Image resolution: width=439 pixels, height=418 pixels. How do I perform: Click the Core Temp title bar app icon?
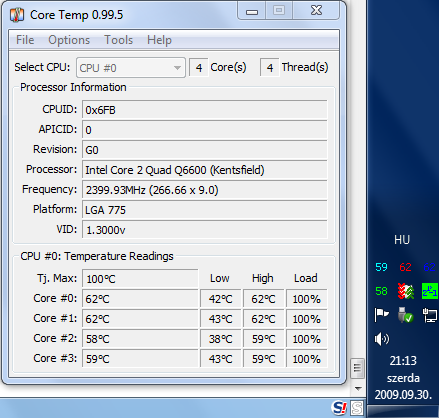tap(17, 15)
